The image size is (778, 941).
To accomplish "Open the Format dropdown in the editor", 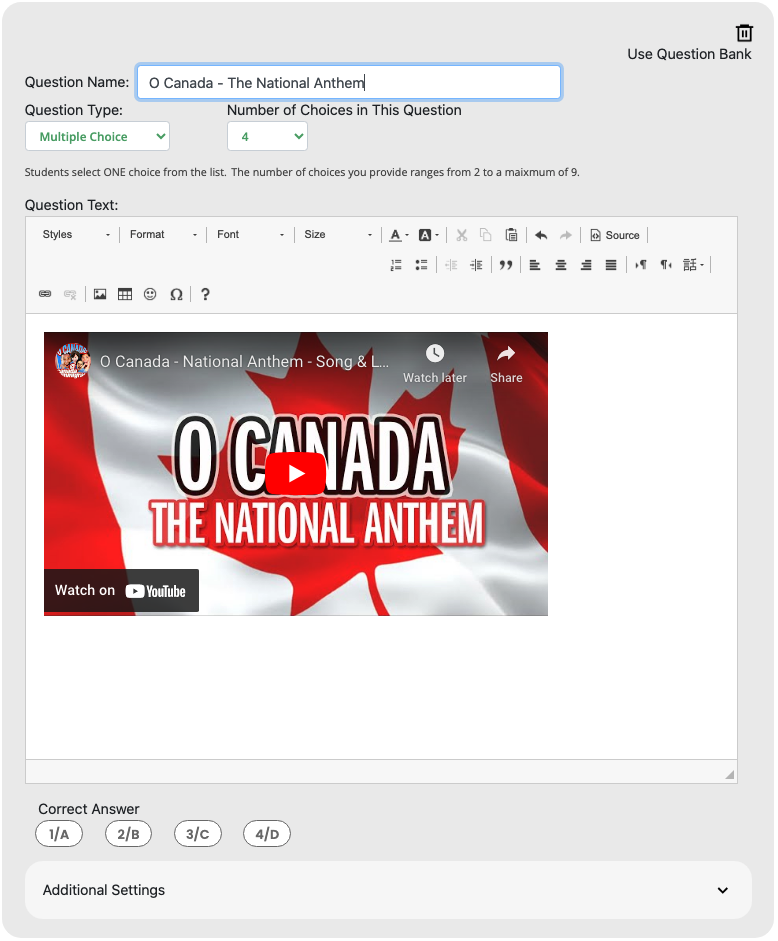I will click(x=163, y=235).
